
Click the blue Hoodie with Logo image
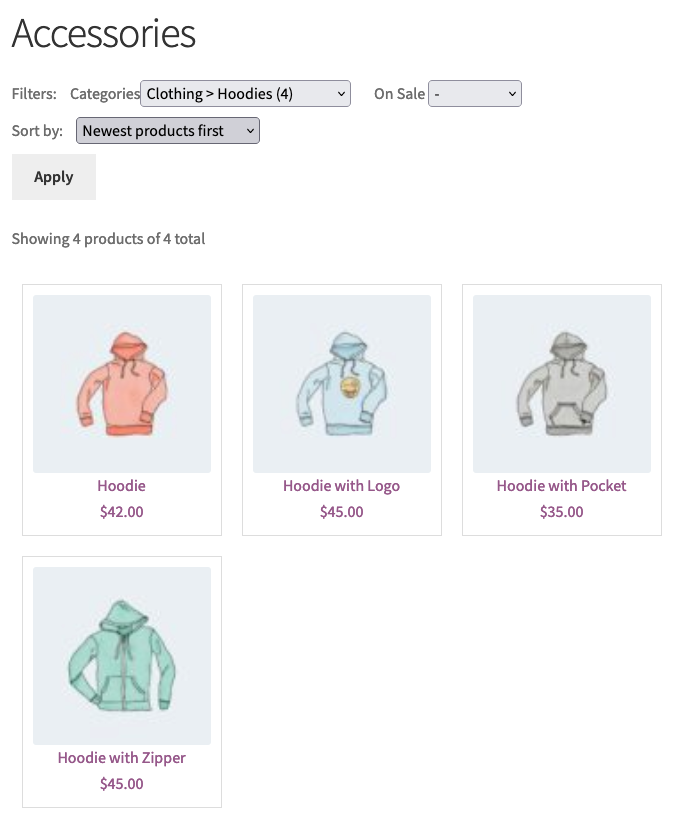tap(342, 383)
